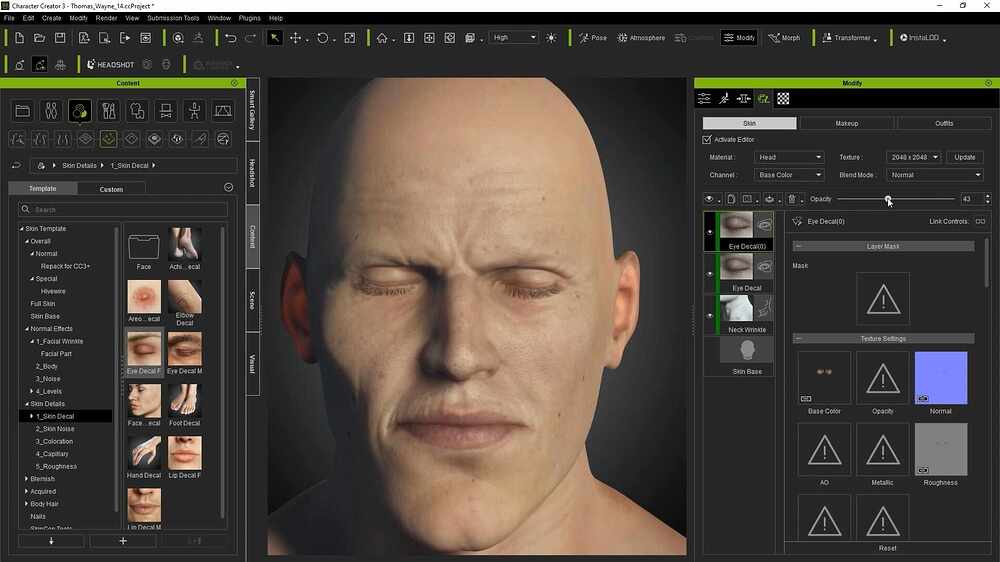Expand the Acquired tree node
This screenshot has height=562, width=1000.
pos(26,491)
